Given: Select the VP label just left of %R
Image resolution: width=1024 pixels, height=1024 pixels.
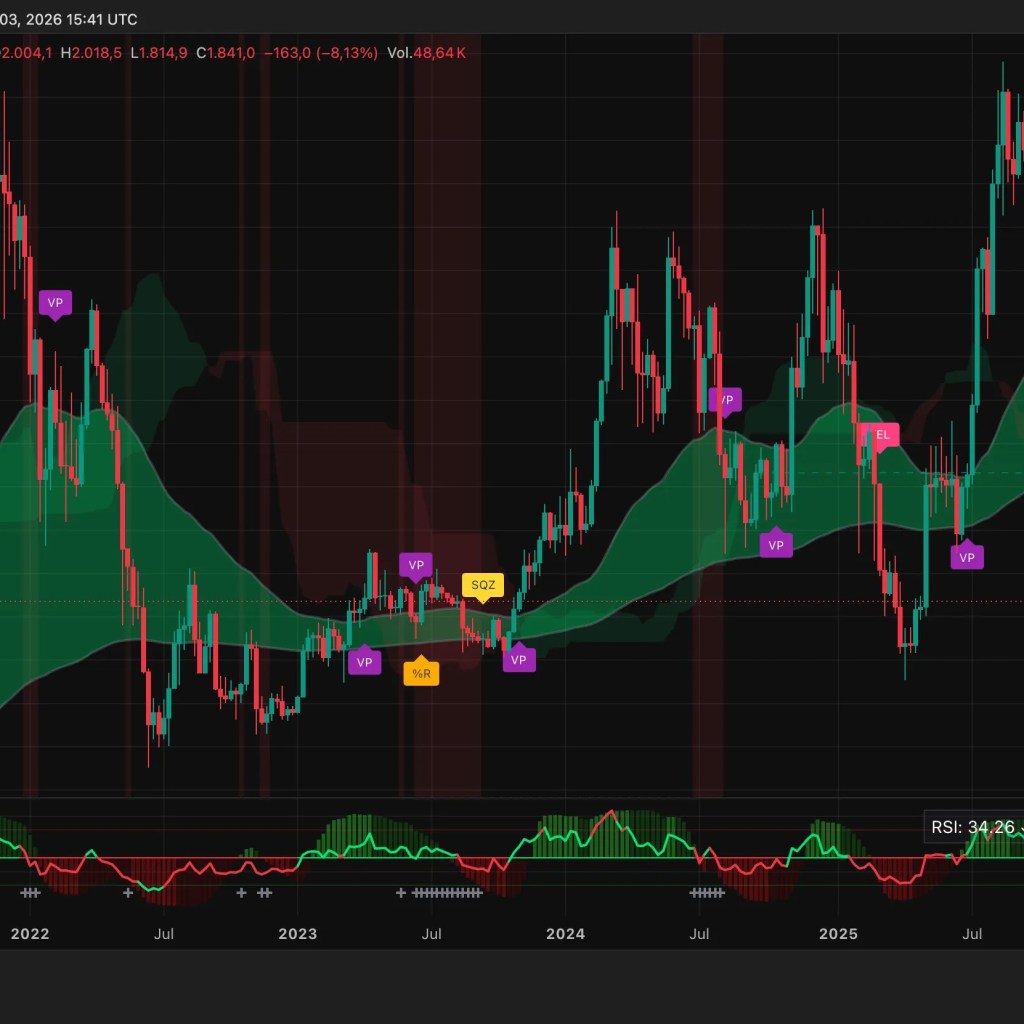Looking at the screenshot, I should [x=364, y=662].
